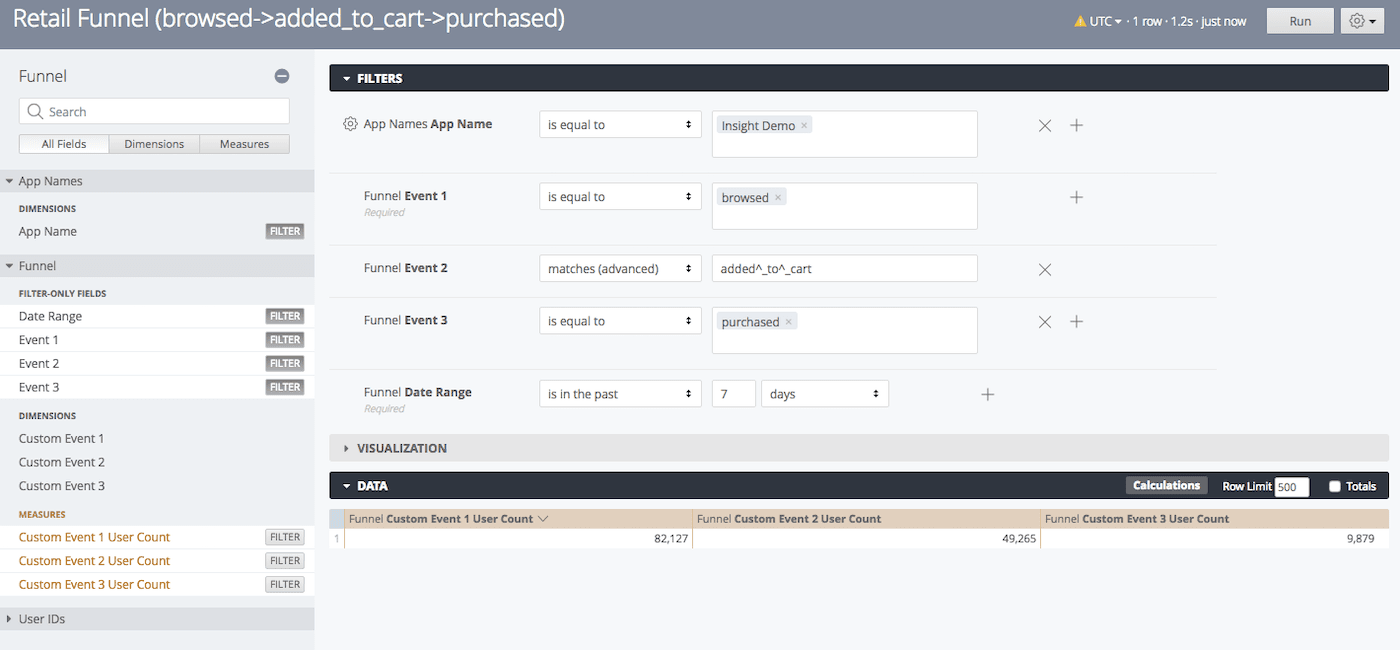Add a condition to Event 1 filter
This screenshot has width=1400, height=650.
point(1076,198)
